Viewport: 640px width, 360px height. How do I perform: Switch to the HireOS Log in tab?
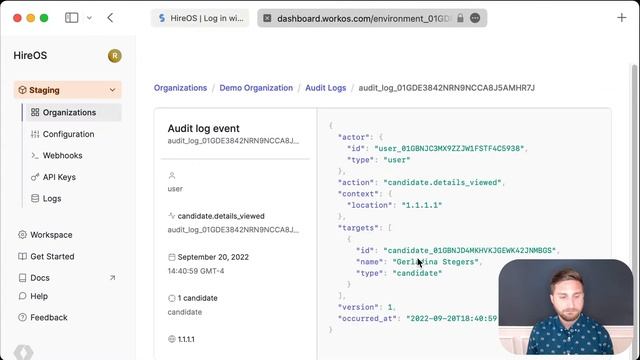tap(200, 18)
